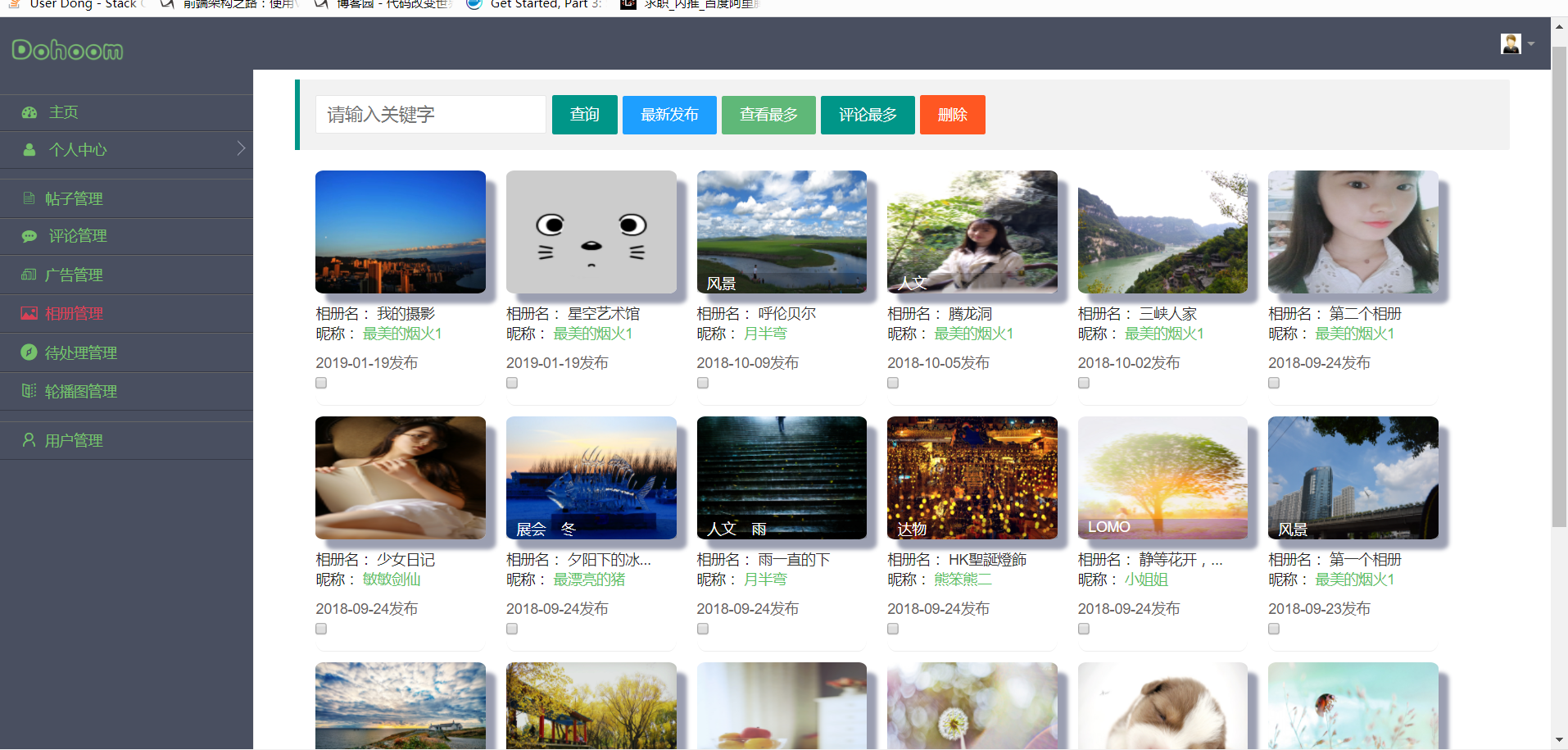
Task: Click nickname 最漂亮的猪
Action: point(589,580)
